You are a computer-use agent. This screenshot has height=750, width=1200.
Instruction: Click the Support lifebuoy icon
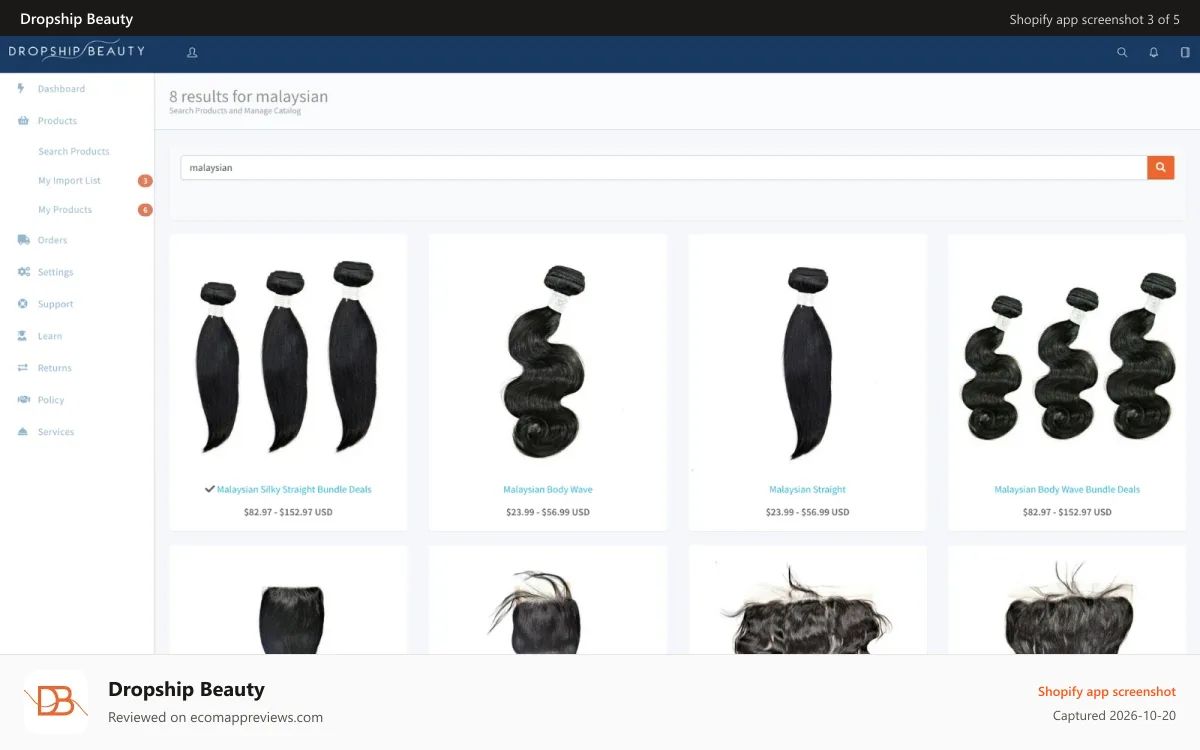pyautogui.click(x=23, y=304)
